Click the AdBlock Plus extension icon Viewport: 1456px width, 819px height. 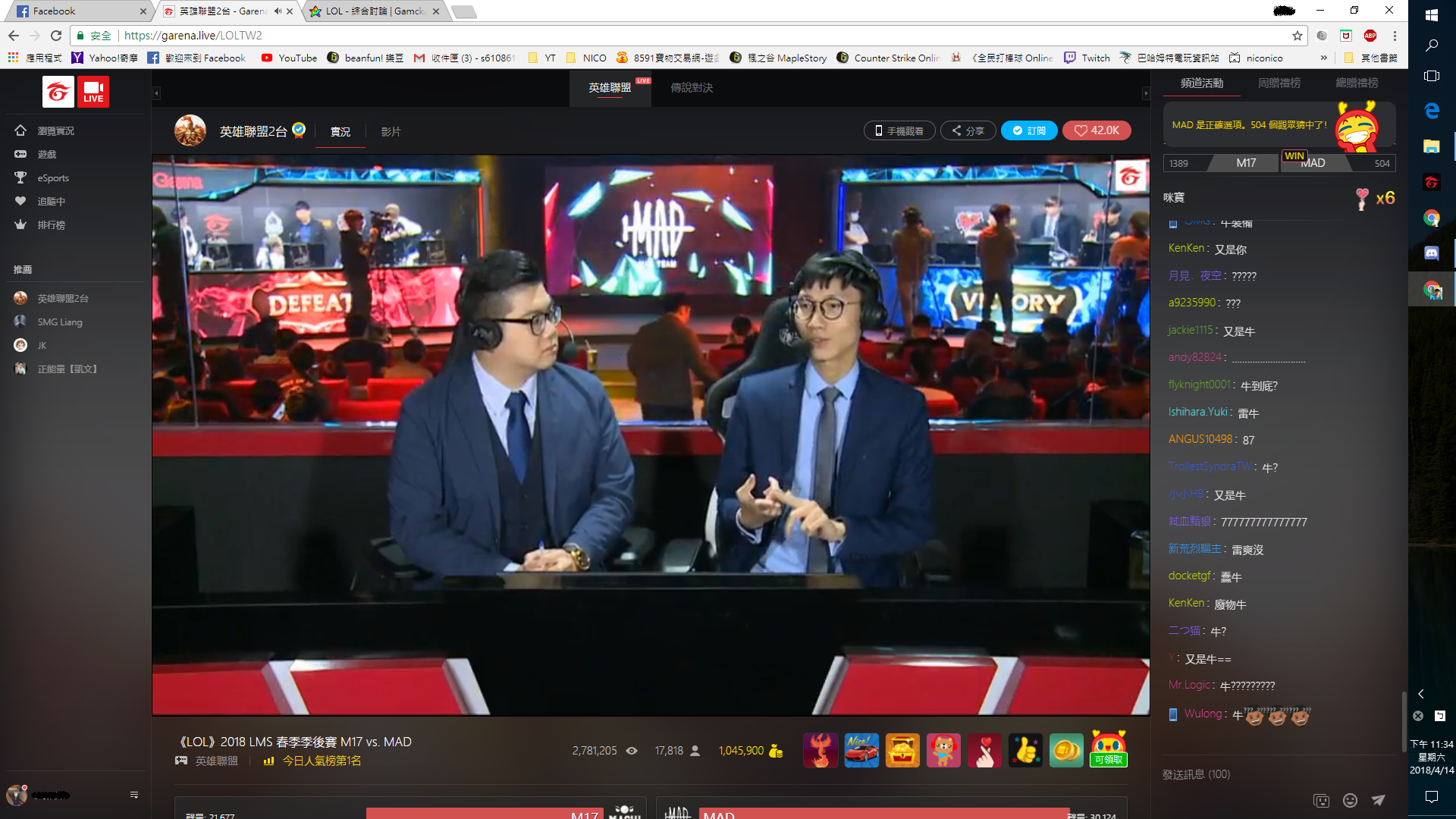1370,36
